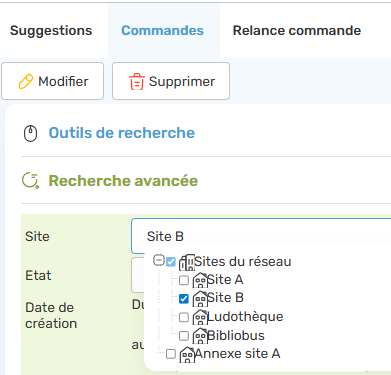The image size is (391, 375).
Task: Collapse the Sites du réseau tree node
Action: 159,260
